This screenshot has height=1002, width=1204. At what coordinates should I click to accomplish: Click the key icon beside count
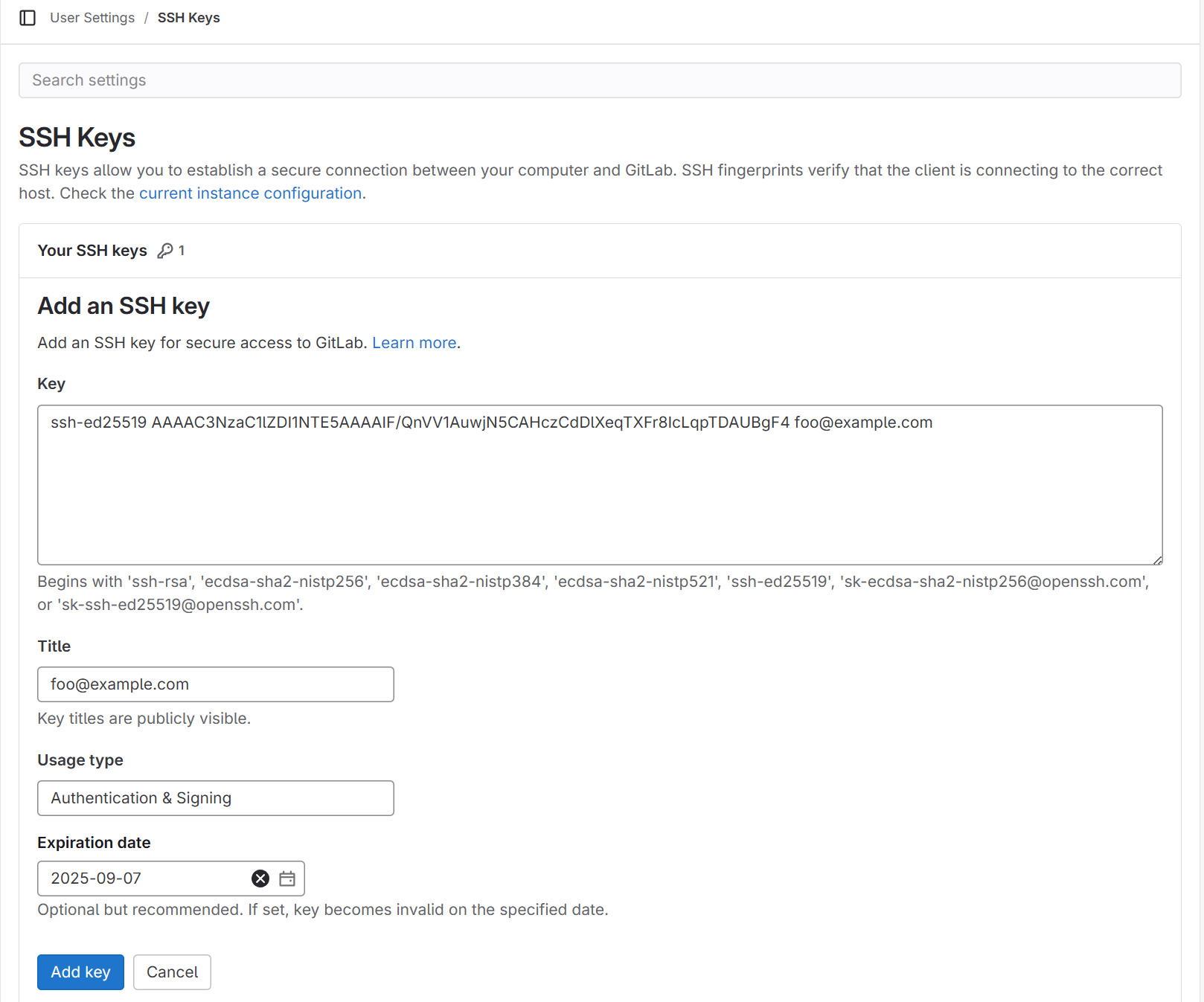[165, 251]
